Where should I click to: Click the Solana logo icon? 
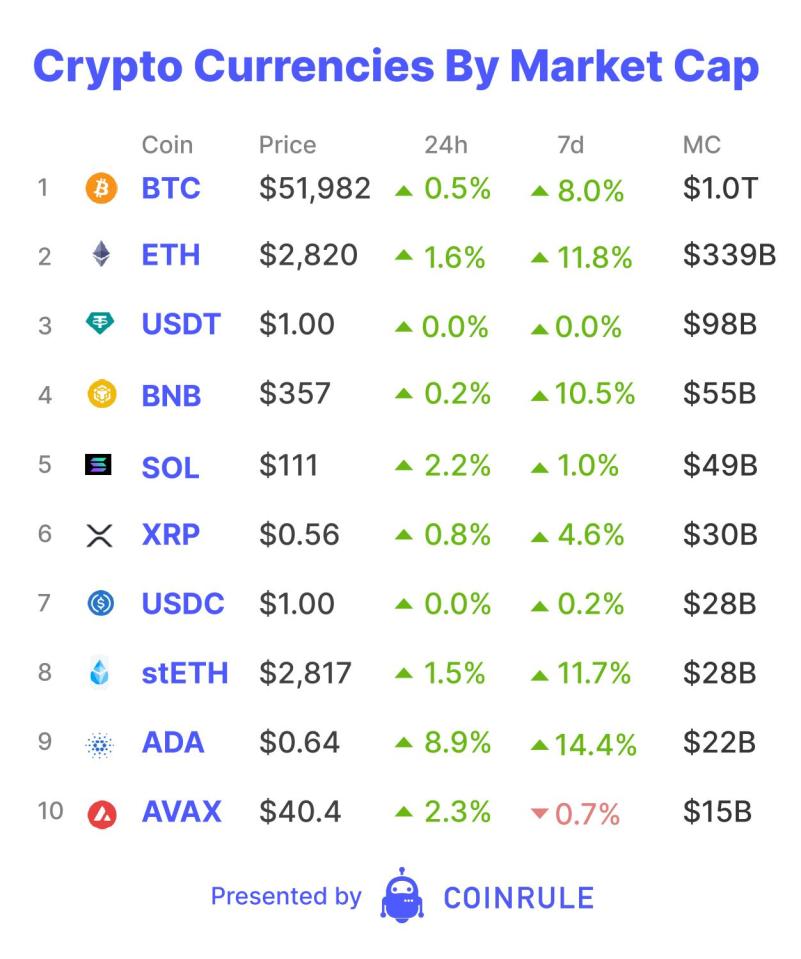[x=101, y=465]
